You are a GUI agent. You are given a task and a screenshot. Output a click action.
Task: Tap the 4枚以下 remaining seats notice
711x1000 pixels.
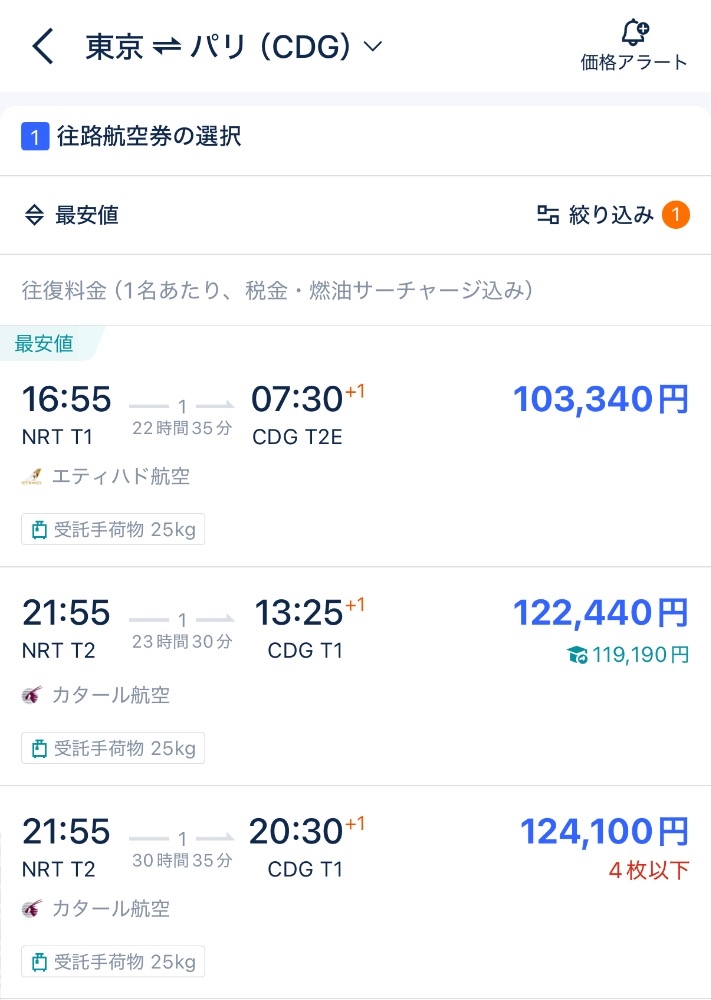coord(649,870)
